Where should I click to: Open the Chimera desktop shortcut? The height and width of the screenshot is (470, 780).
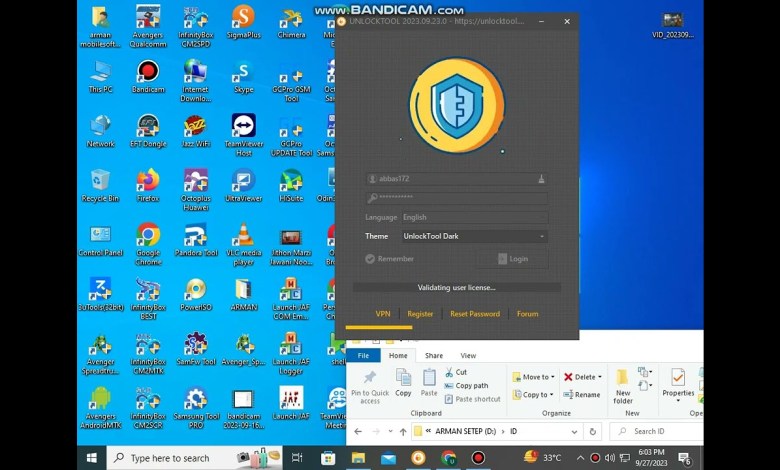pos(291,22)
